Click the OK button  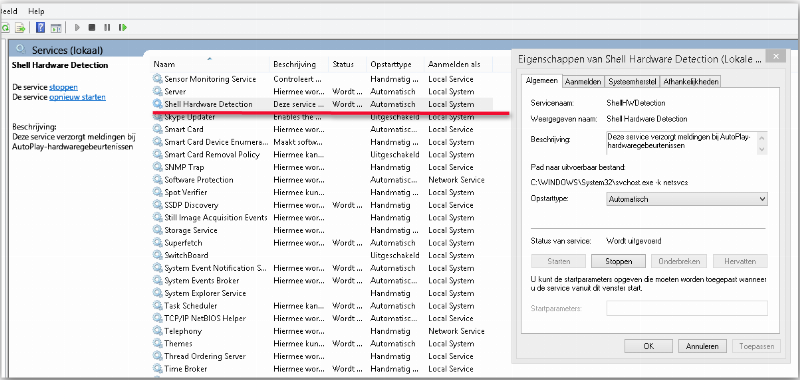[x=648, y=346]
